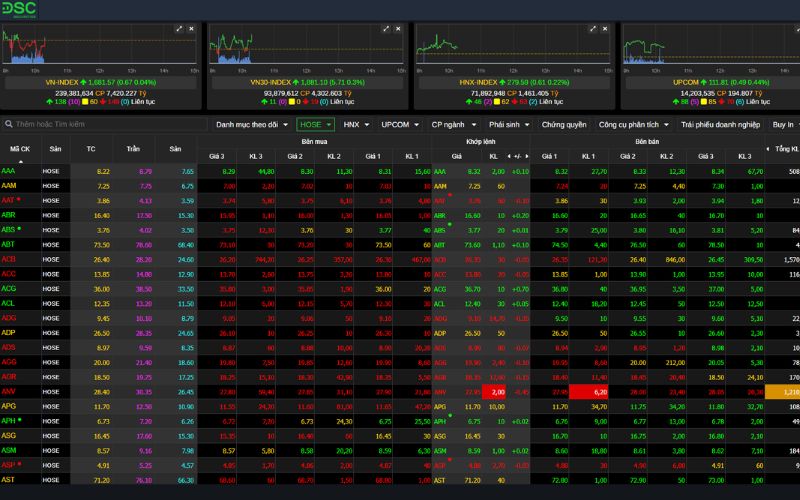
Task: Click the TC column header
Action: pyautogui.click(x=91, y=149)
